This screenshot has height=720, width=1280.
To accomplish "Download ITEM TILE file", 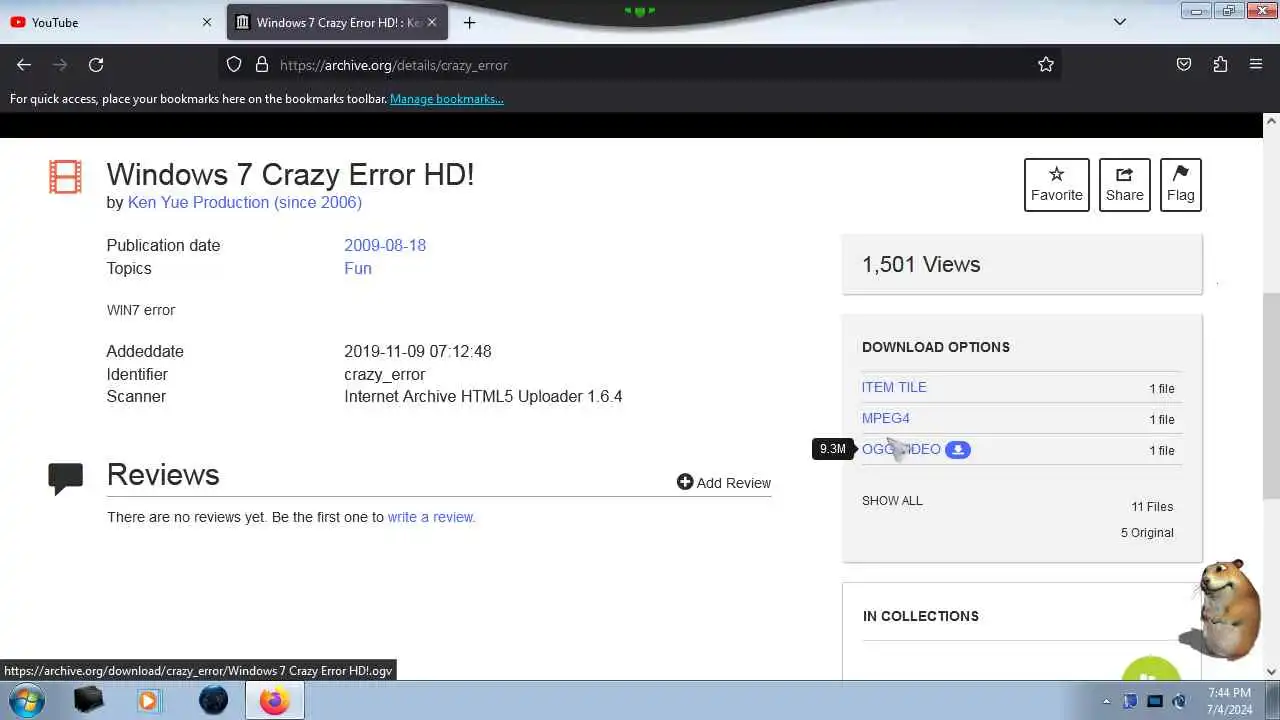I will pyautogui.click(x=894, y=387).
